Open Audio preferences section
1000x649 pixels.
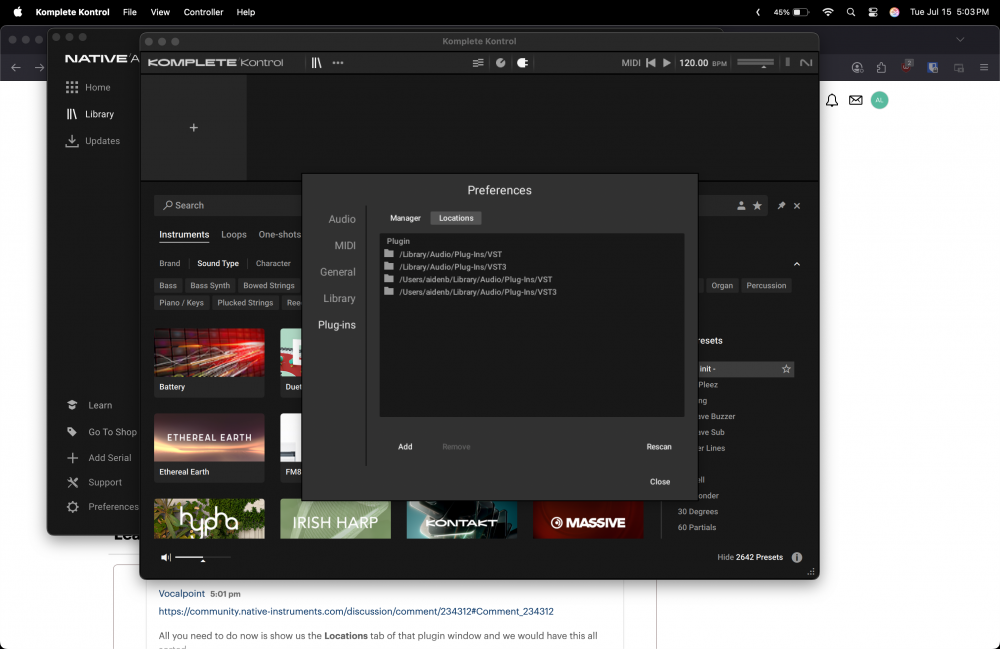pos(342,219)
